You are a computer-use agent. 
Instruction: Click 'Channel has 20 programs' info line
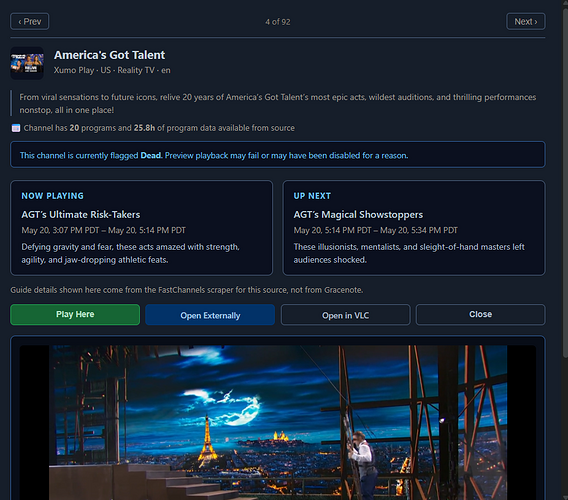click(159, 128)
